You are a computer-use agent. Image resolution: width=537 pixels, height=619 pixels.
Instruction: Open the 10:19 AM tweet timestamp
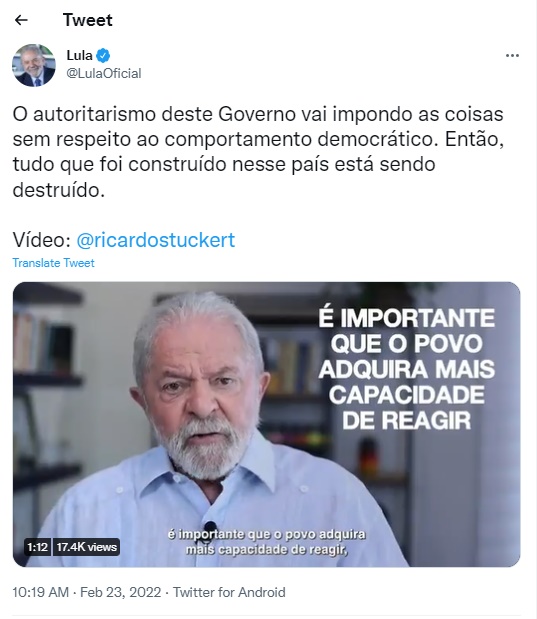tap(41, 593)
